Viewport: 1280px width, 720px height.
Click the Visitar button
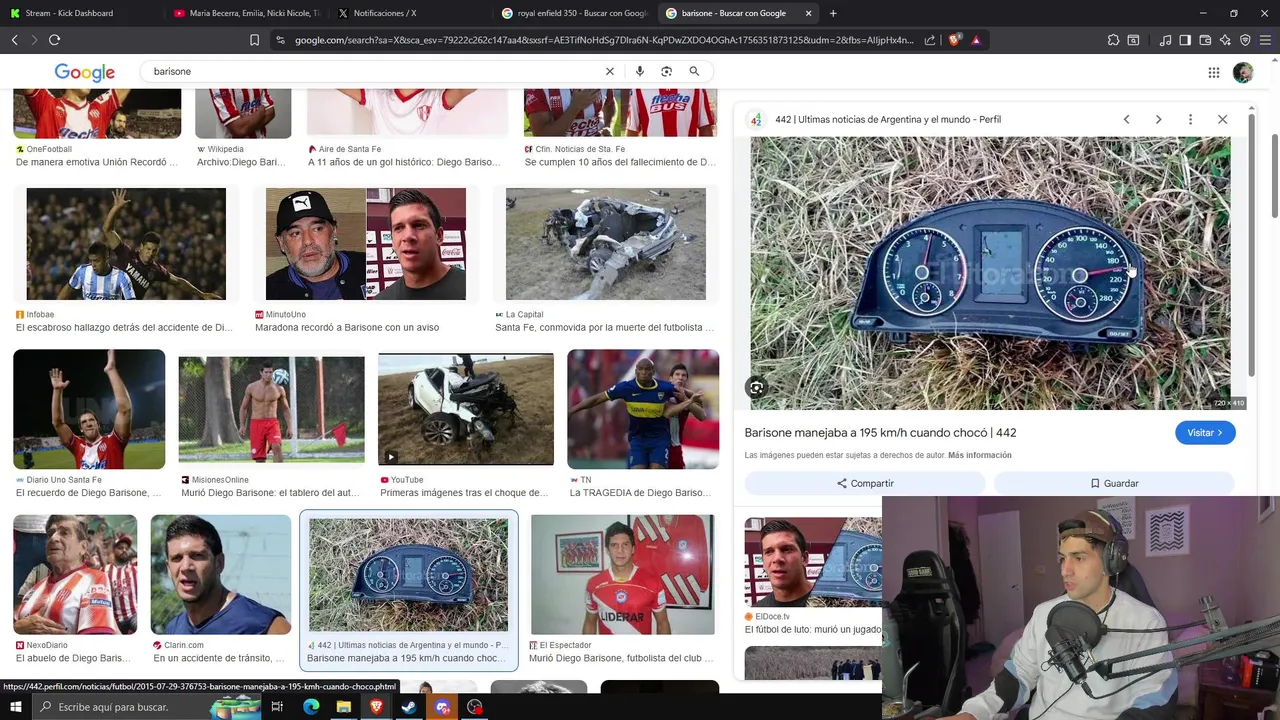pyautogui.click(x=1205, y=432)
